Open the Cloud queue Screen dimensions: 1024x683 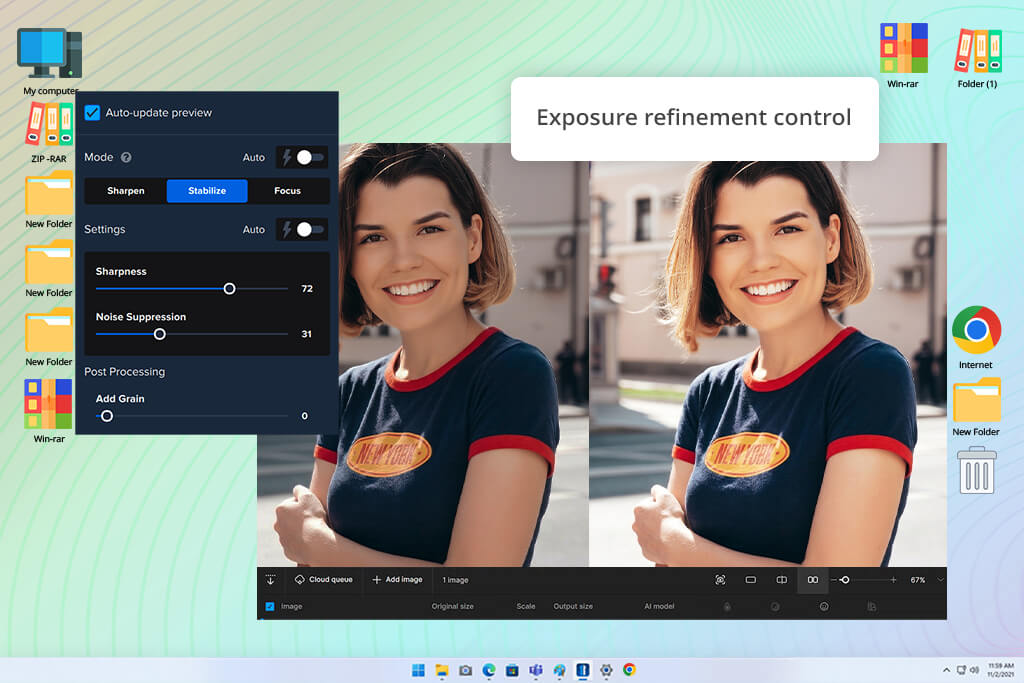(x=324, y=580)
